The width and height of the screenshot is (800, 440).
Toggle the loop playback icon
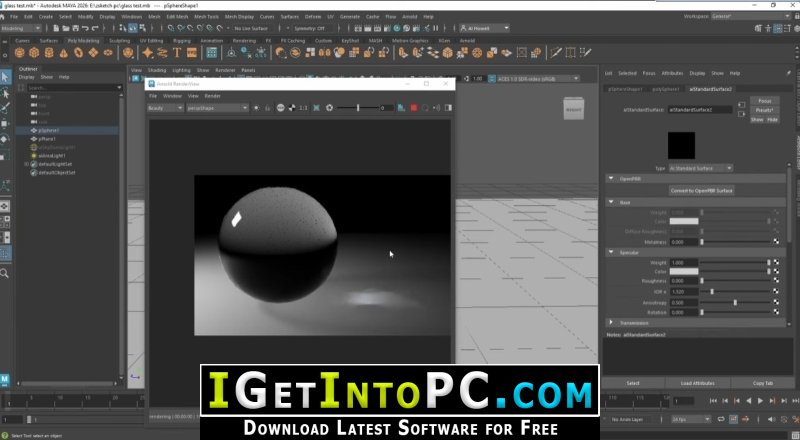[721, 419]
